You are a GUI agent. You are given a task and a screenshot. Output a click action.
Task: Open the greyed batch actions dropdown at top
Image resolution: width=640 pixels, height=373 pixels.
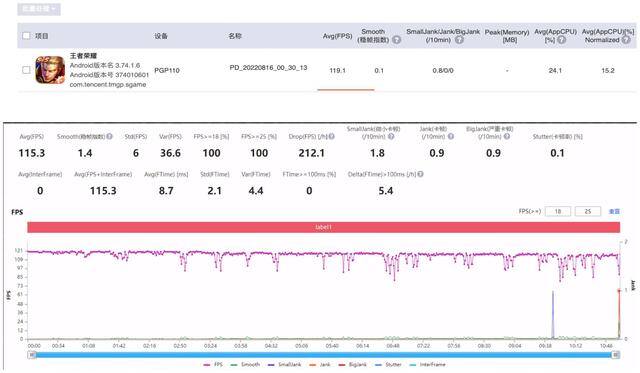point(39,9)
